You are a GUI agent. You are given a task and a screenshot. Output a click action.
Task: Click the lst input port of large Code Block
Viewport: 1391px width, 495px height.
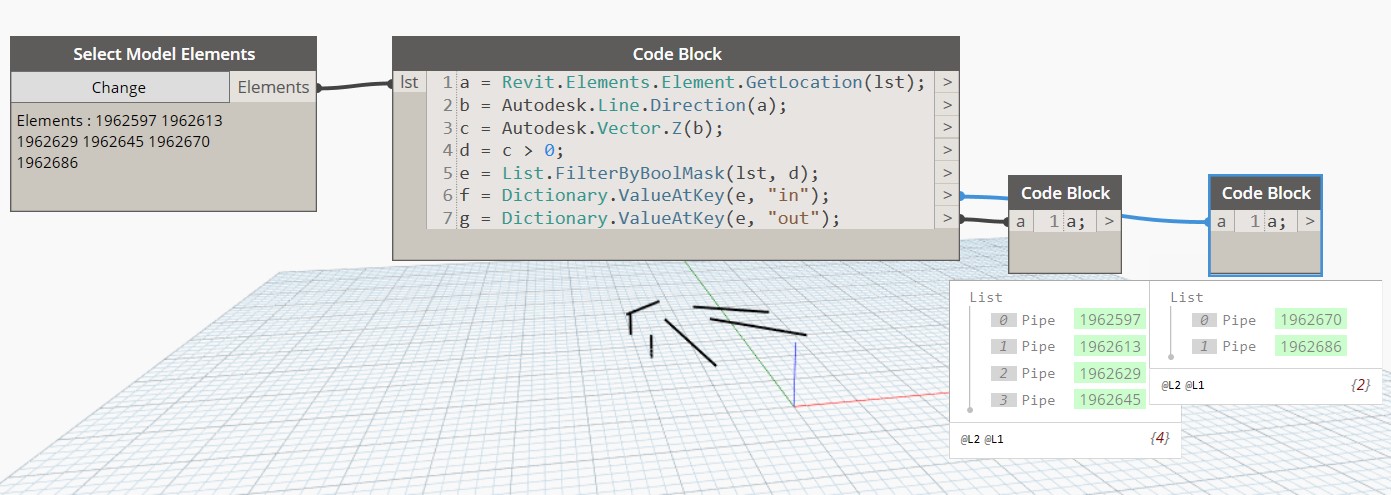tap(409, 82)
